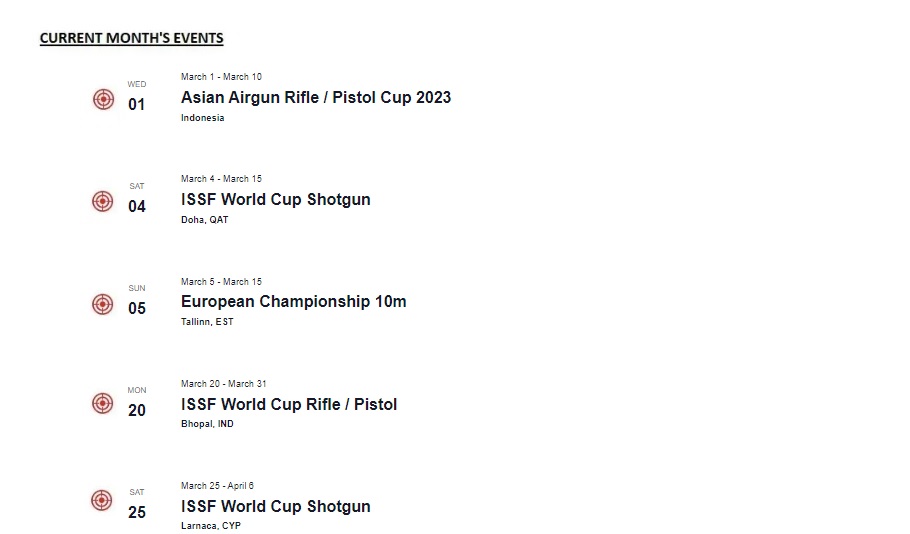Click the March 25 - April 6 date range

(217, 486)
